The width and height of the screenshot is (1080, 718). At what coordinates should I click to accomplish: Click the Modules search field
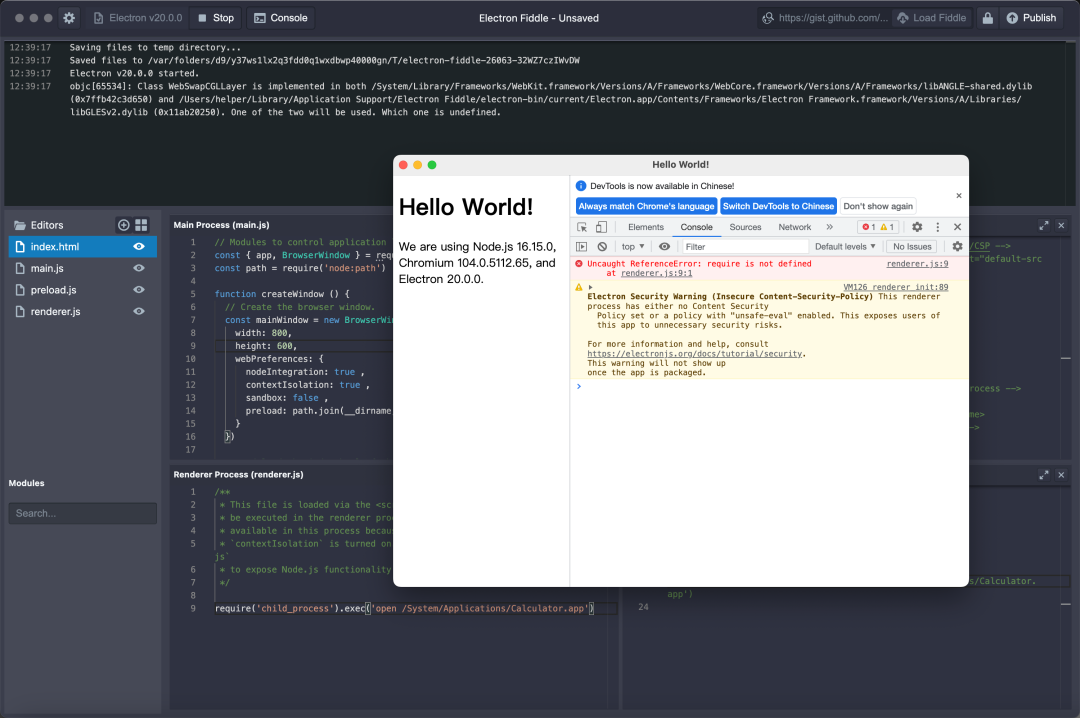[x=83, y=513]
